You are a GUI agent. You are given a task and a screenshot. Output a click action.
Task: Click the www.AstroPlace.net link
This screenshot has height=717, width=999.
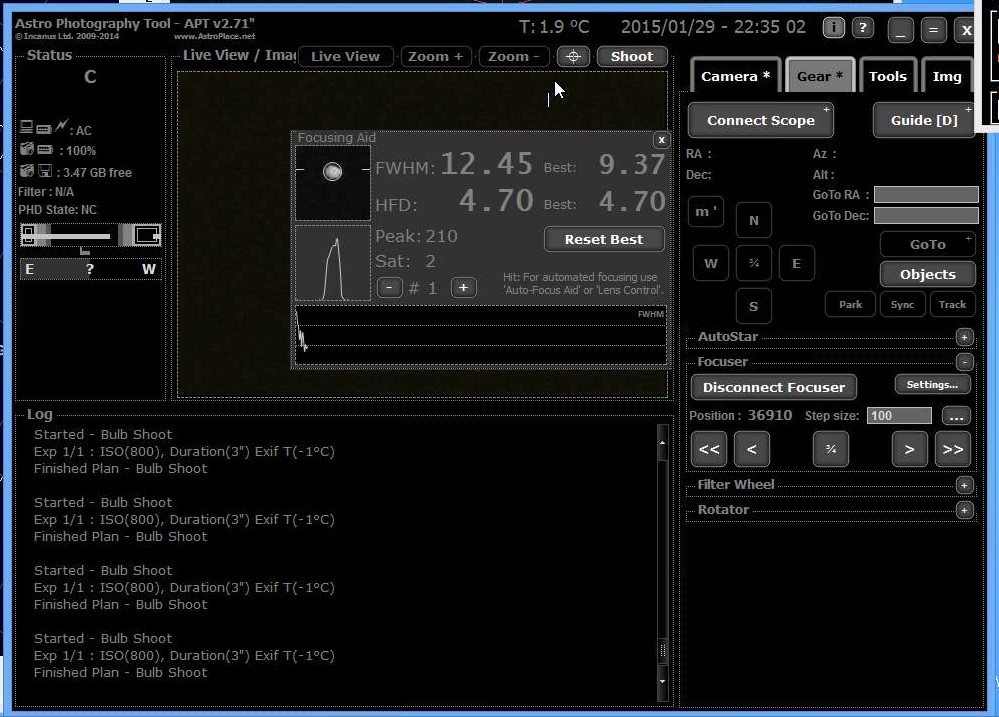214,36
